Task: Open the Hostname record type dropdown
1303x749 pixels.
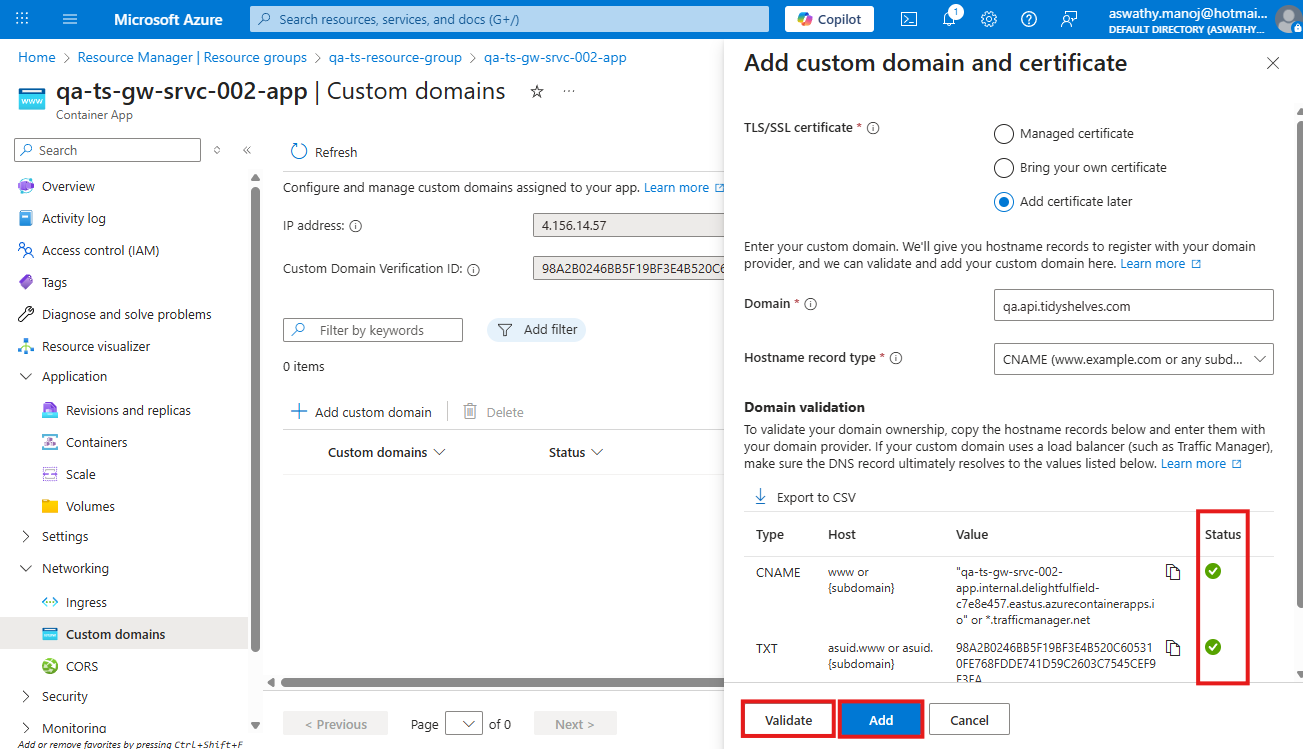Action: (x=1133, y=359)
